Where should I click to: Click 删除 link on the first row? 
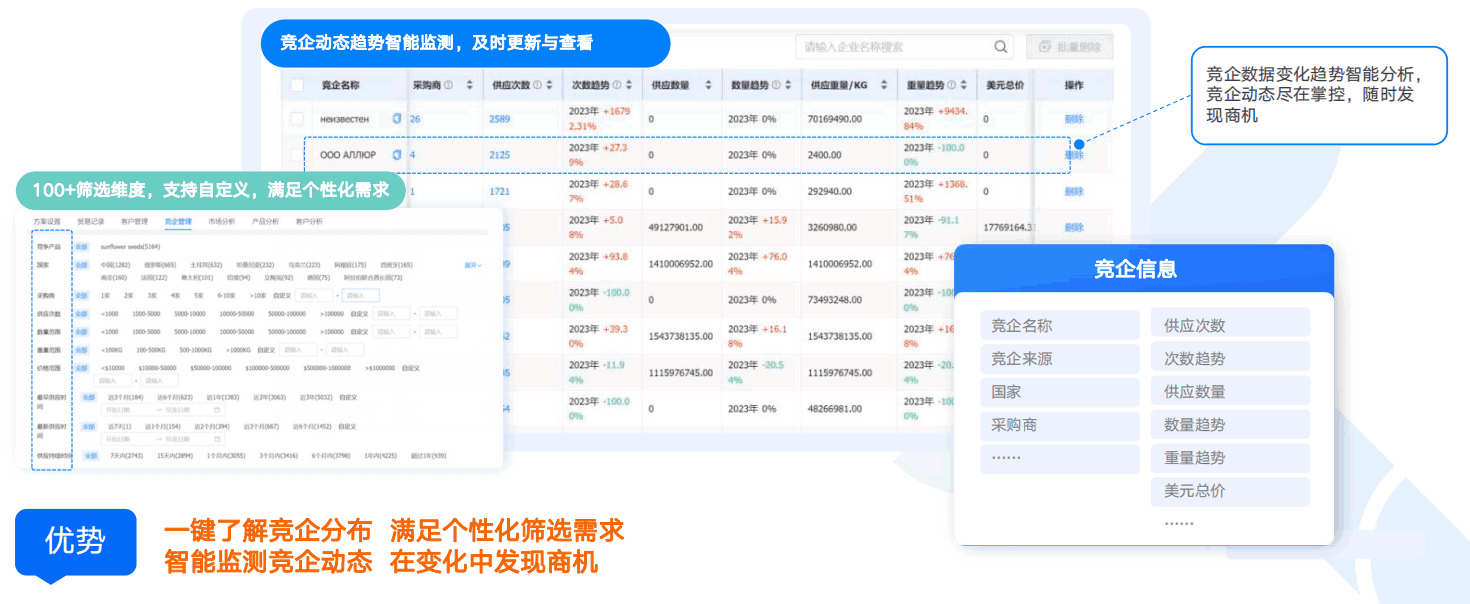(1074, 118)
